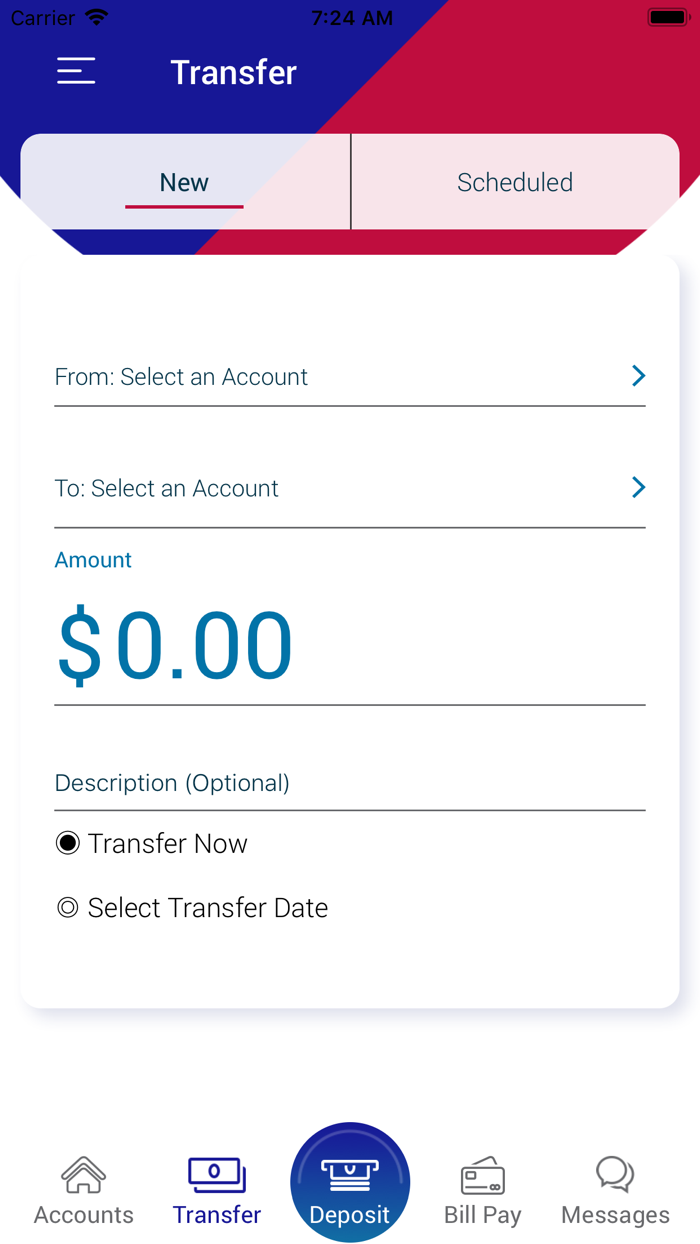The image size is (700, 1244).
Task: Open the hamburger side menu
Action: [76, 71]
